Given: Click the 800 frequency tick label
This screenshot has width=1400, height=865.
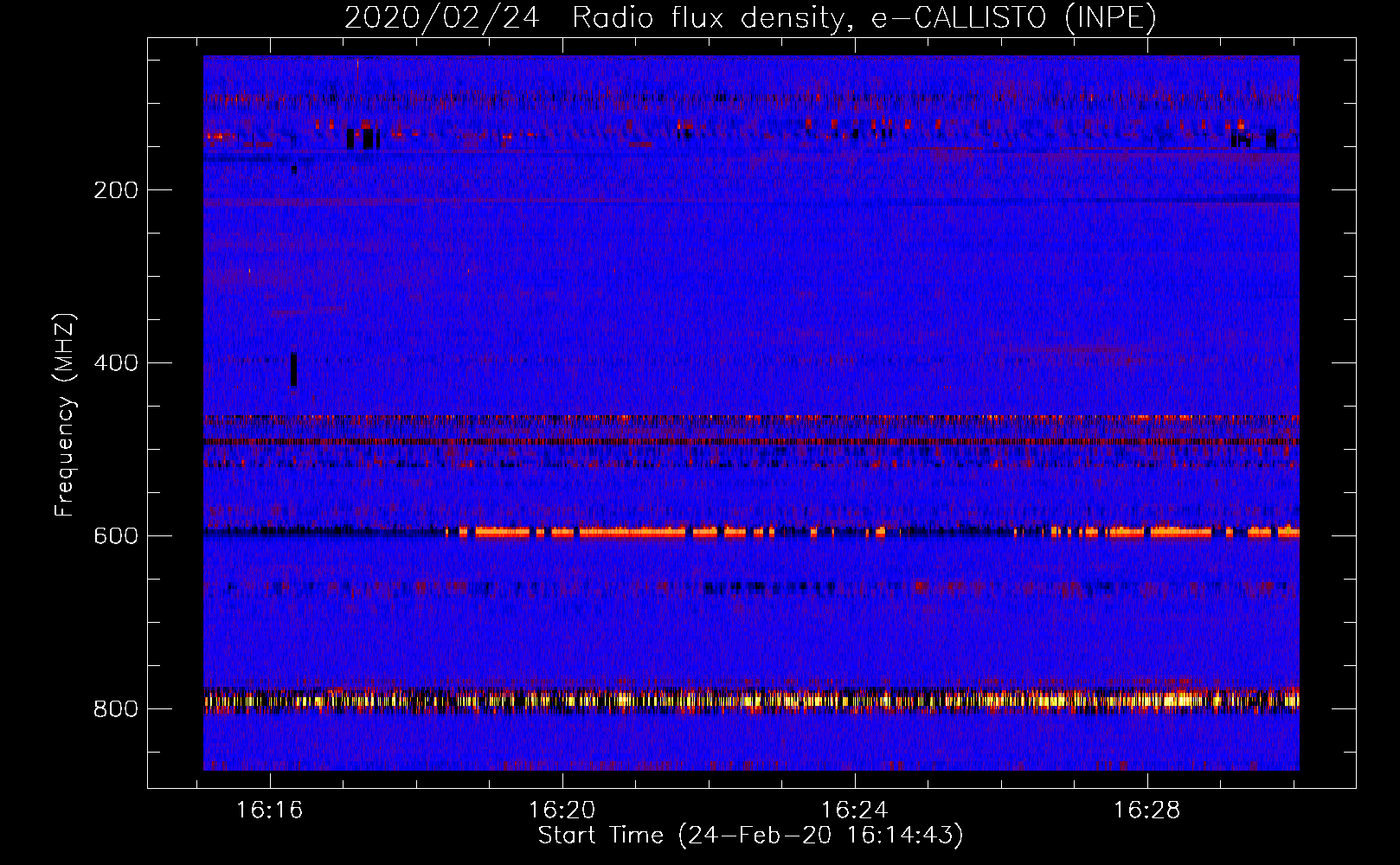Looking at the screenshot, I should [116, 709].
